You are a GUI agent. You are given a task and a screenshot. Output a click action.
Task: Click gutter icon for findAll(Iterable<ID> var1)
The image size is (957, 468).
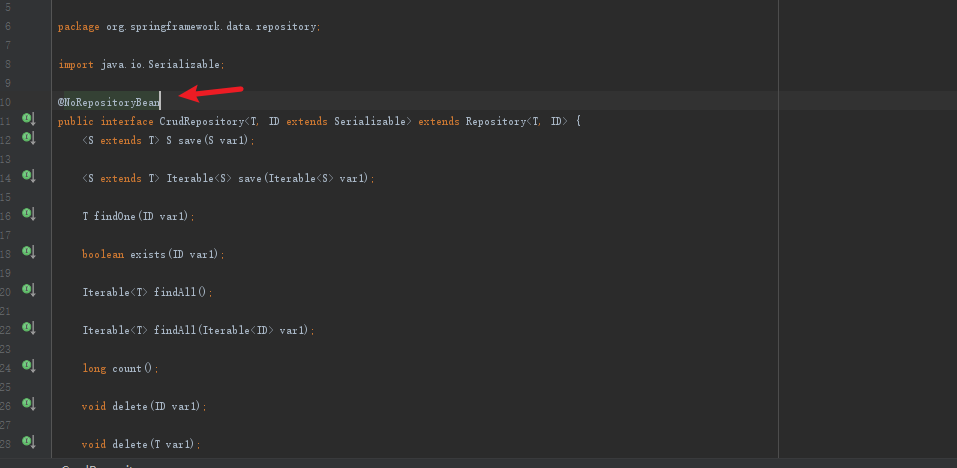[28, 328]
